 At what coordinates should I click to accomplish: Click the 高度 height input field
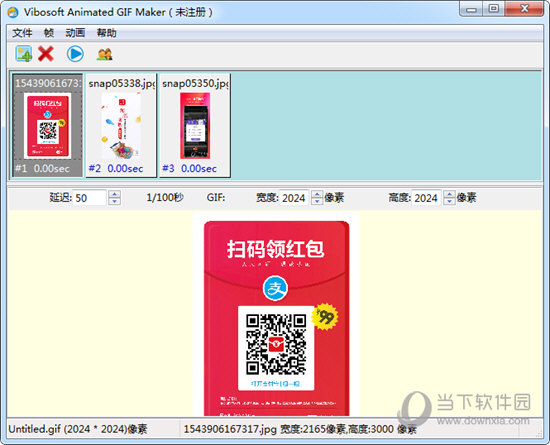(426, 198)
